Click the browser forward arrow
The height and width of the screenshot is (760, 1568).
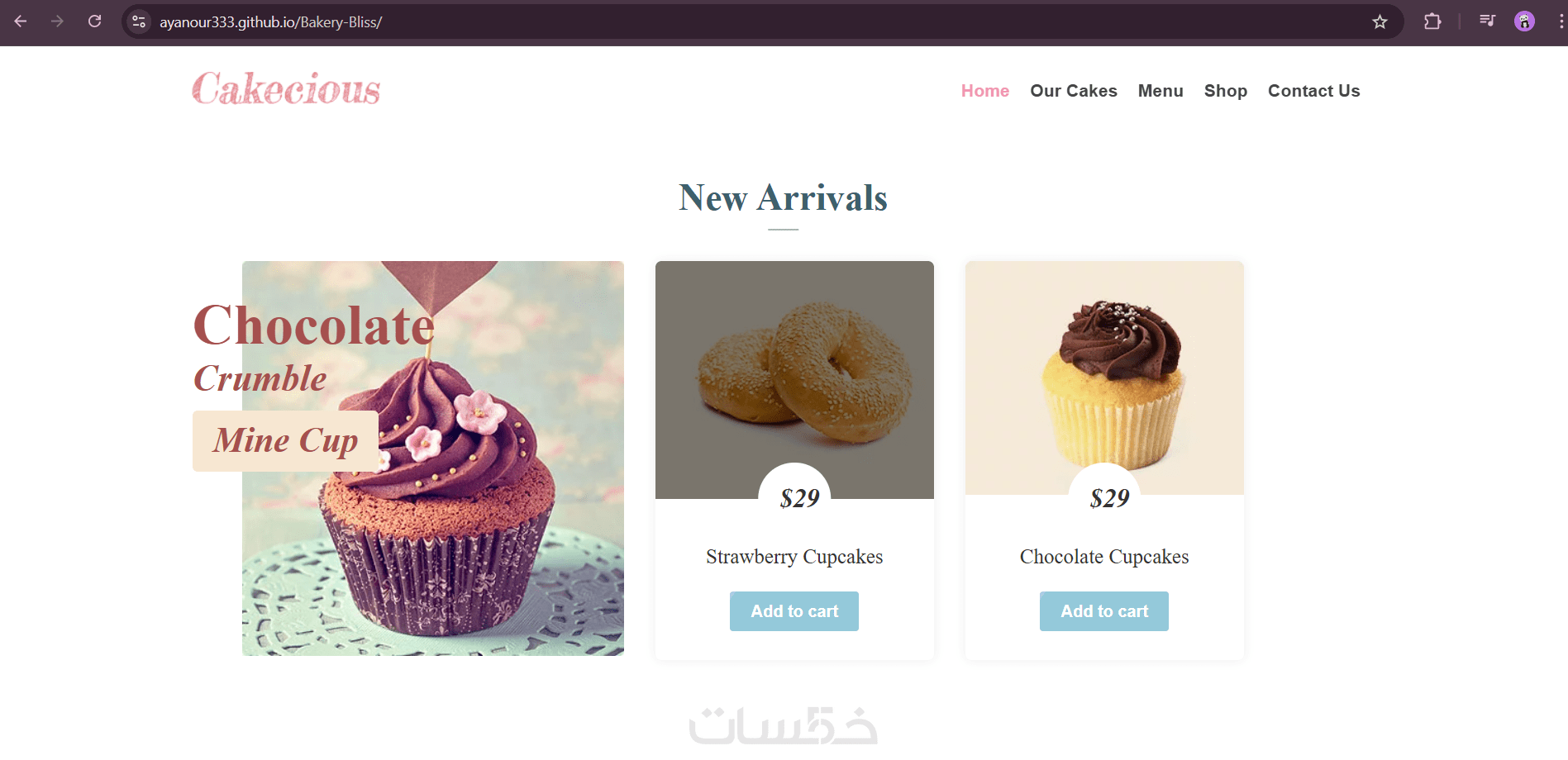click(x=57, y=21)
